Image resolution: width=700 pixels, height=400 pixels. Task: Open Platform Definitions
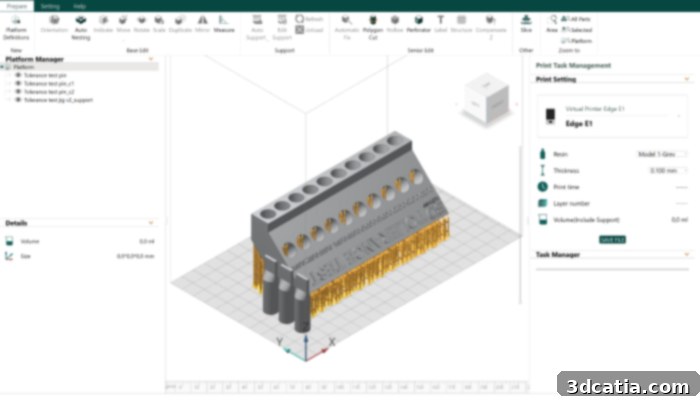pos(16,27)
